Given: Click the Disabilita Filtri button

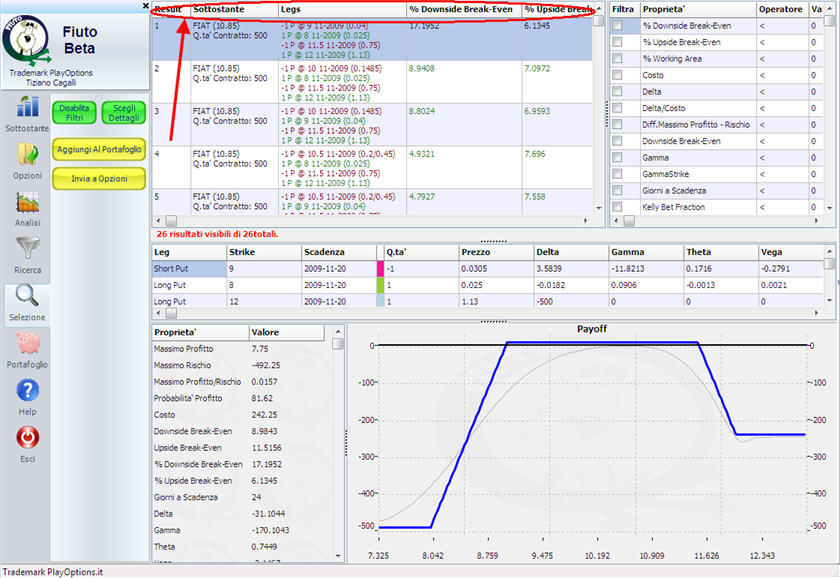Looking at the screenshot, I should pos(75,112).
